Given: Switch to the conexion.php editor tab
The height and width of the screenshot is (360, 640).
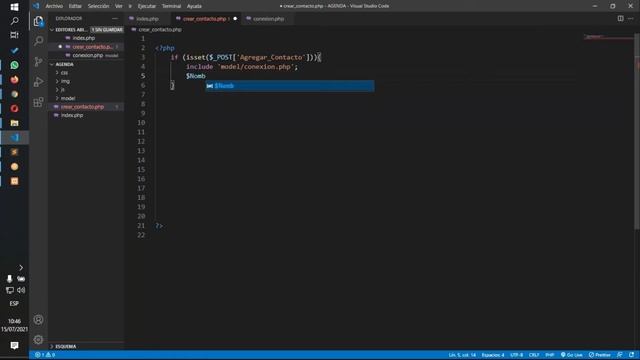Looking at the screenshot, I should click(x=268, y=19).
